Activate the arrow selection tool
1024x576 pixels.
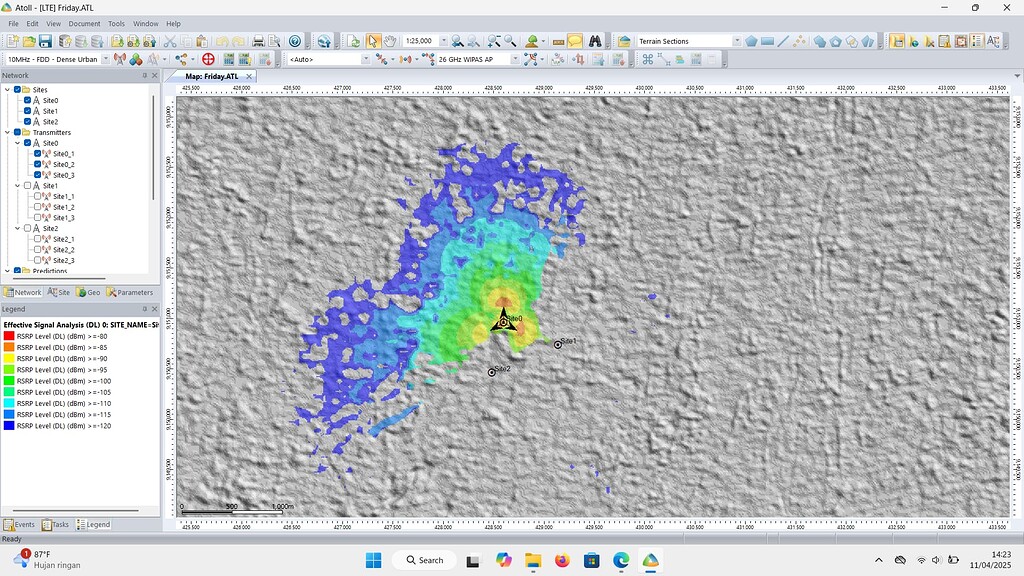tap(373, 41)
